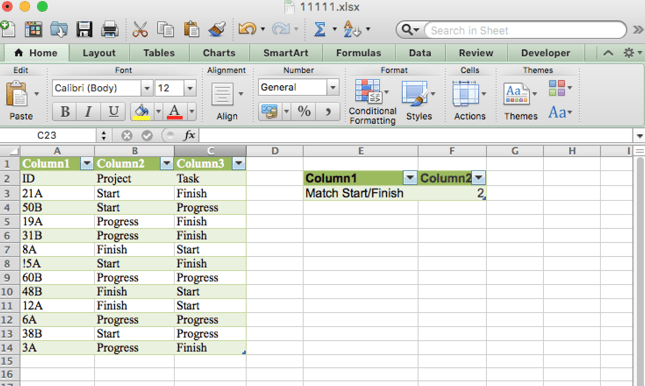Screen dimensions: 645x386
Task: Paste from clipboard toolbar icon
Action: (191, 29)
